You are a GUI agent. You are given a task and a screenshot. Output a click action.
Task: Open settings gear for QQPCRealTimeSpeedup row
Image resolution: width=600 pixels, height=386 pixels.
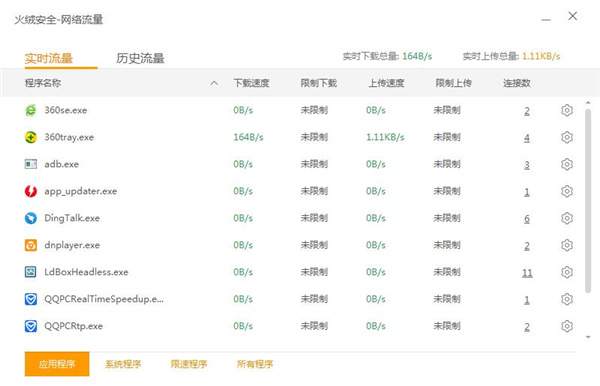click(x=567, y=299)
